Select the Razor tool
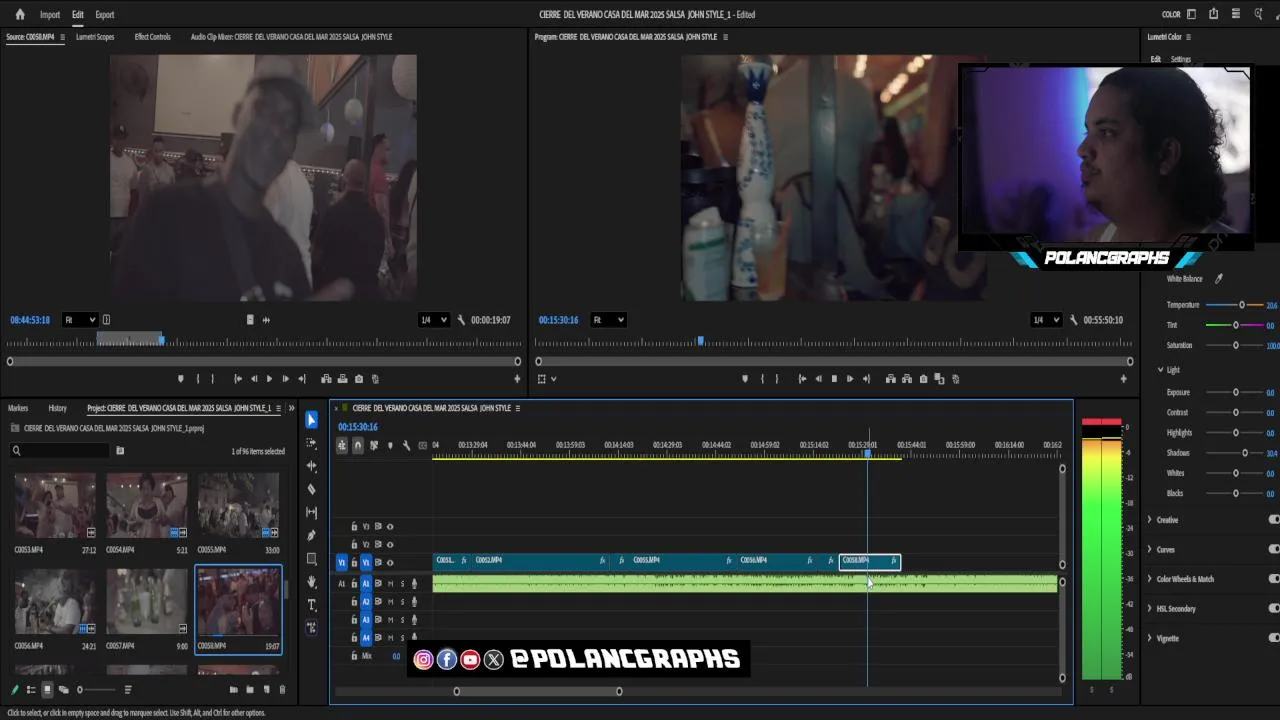Screen dimensions: 1280x720 point(311,489)
